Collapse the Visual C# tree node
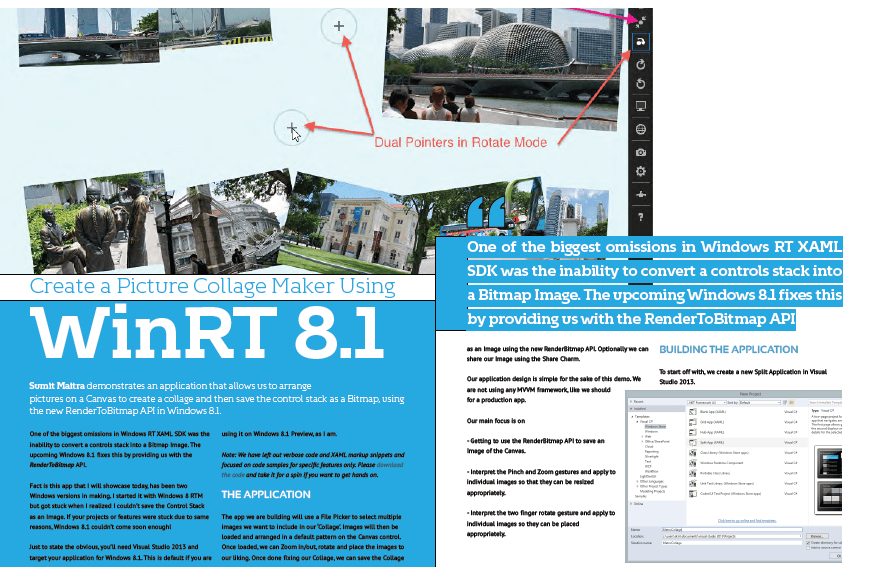 tap(638, 422)
